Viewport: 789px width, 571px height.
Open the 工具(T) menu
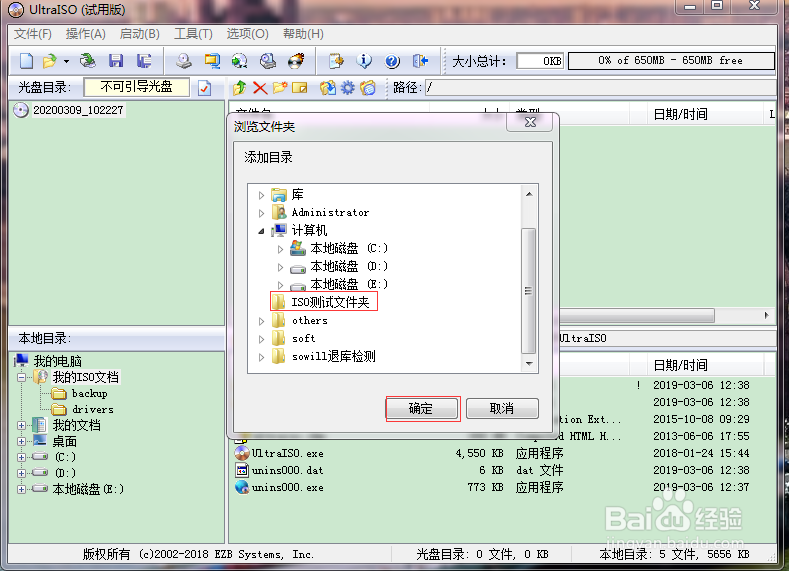[193, 34]
